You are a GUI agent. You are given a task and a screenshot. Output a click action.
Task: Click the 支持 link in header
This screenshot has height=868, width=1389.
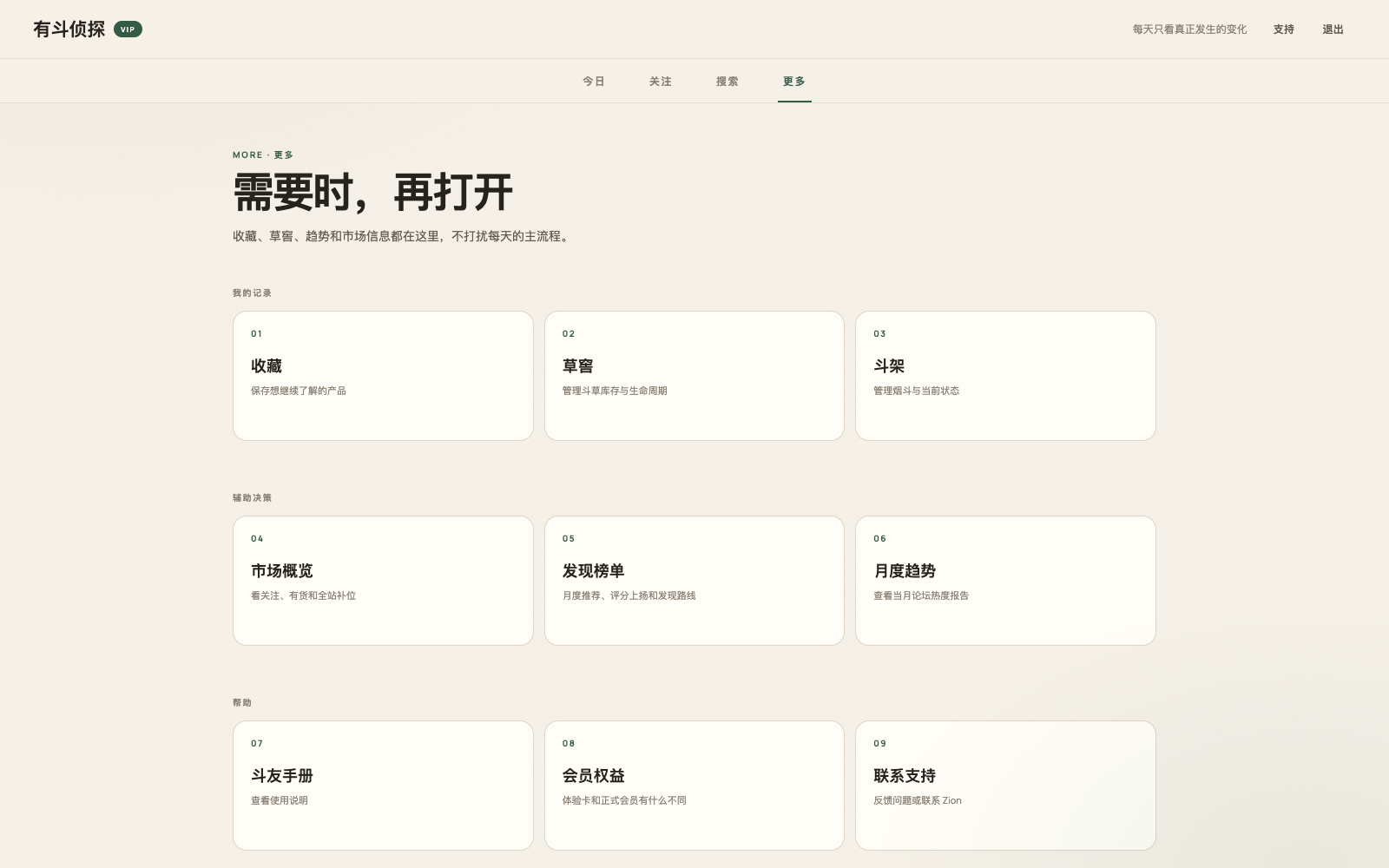1284,30
